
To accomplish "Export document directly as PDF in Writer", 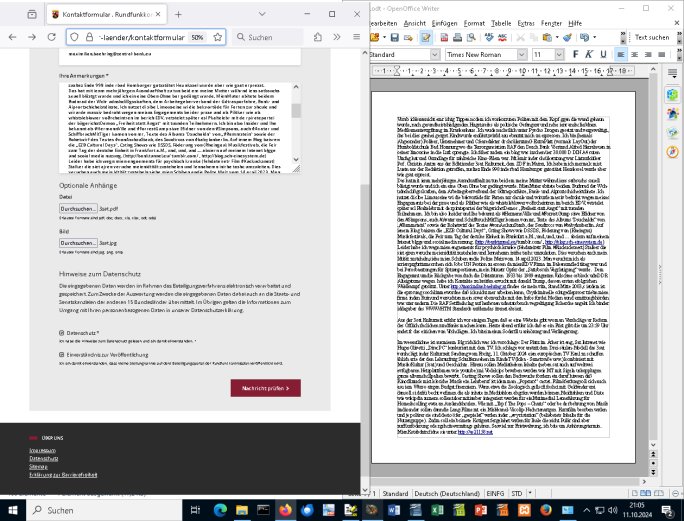I will pyautogui.click(x=444, y=38).
